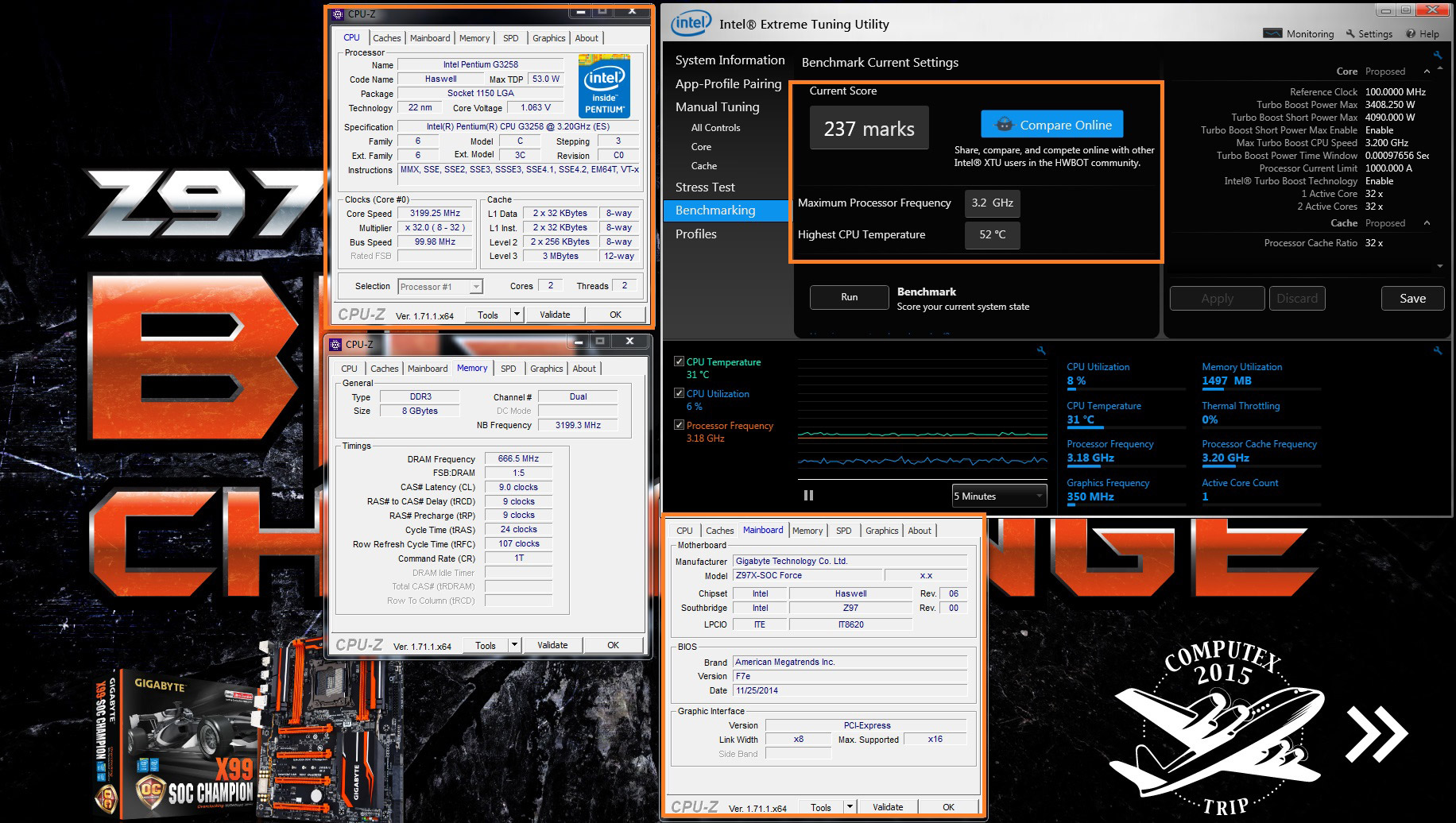1456x823 pixels.
Task: Click Validate in the CPU-Z Memory window
Action: (x=552, y=645)
